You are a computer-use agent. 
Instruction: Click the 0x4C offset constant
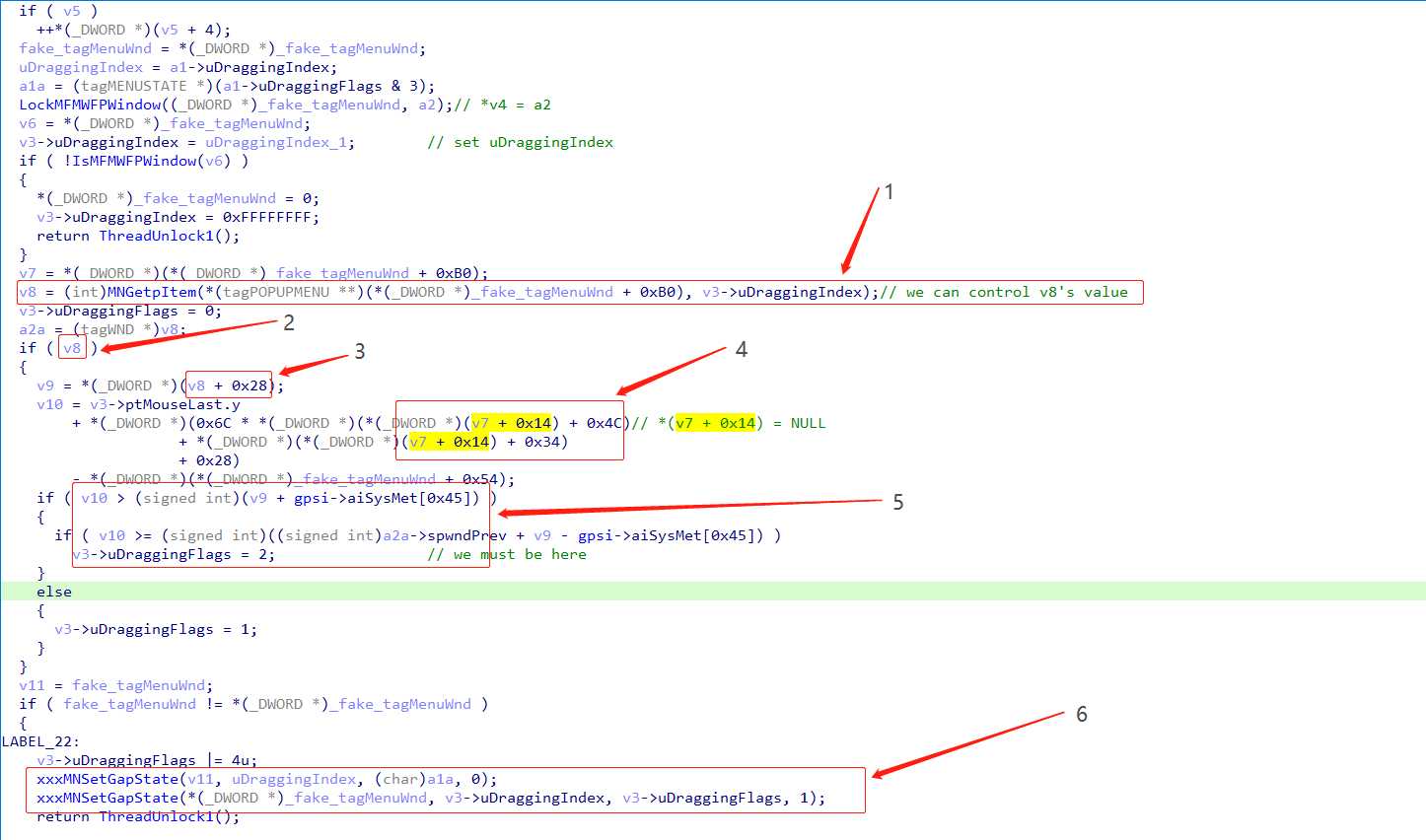click(x=605, y=423)
